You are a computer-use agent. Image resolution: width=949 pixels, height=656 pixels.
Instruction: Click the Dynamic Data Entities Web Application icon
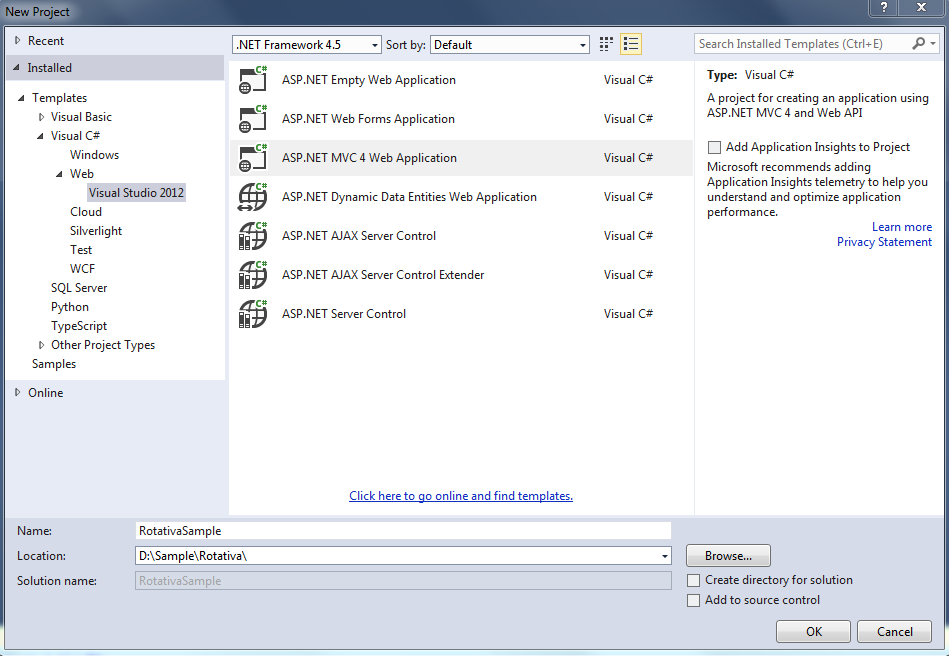click(253, 197)
